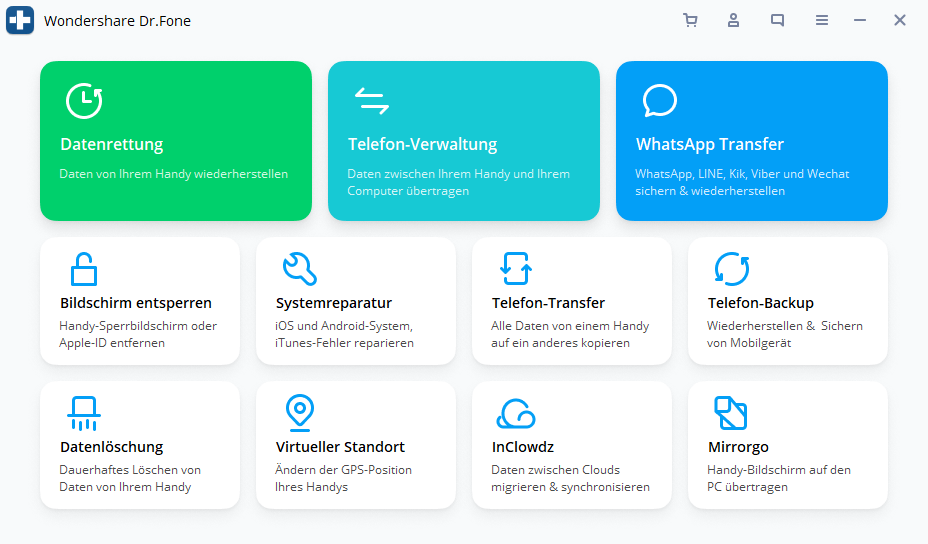Select Virtueller Standort heading

click(340, 447)
